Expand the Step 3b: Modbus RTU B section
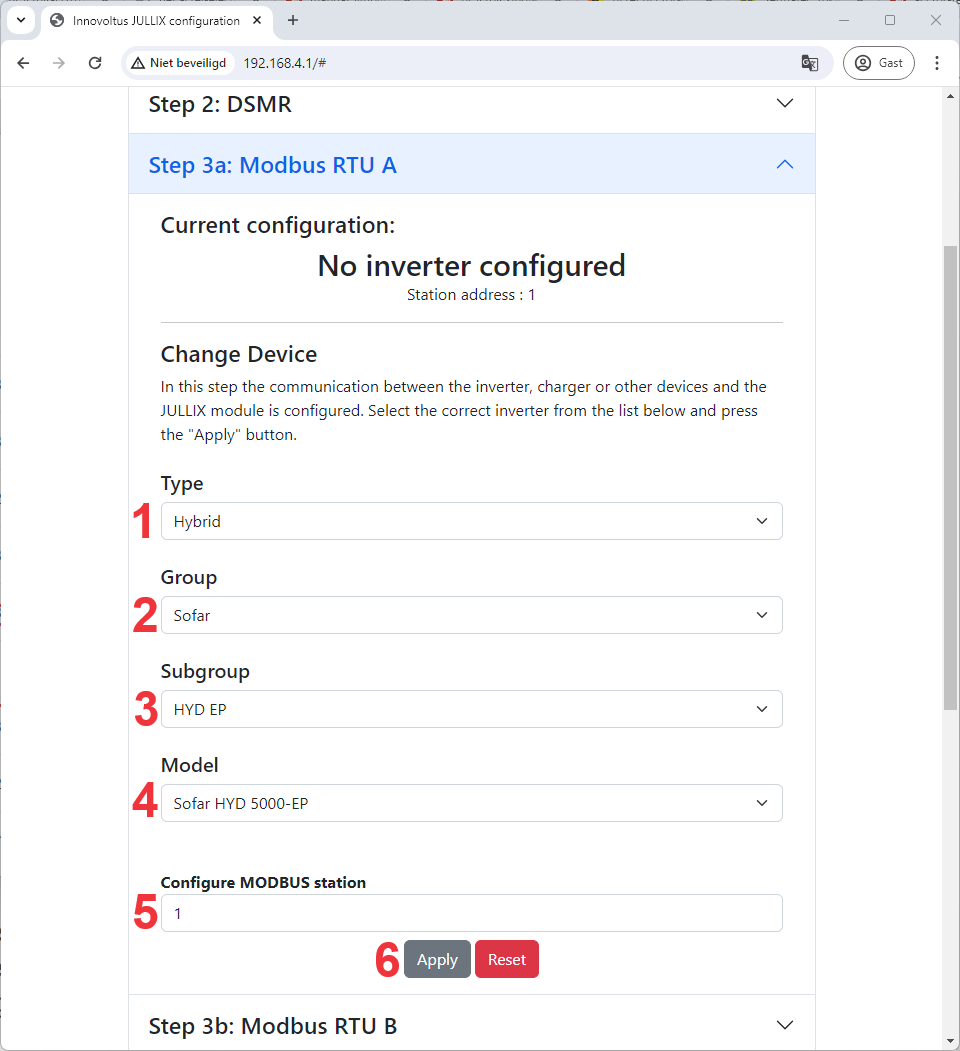The height and width of the screenshot is (1051, 960). [472, 1026]
